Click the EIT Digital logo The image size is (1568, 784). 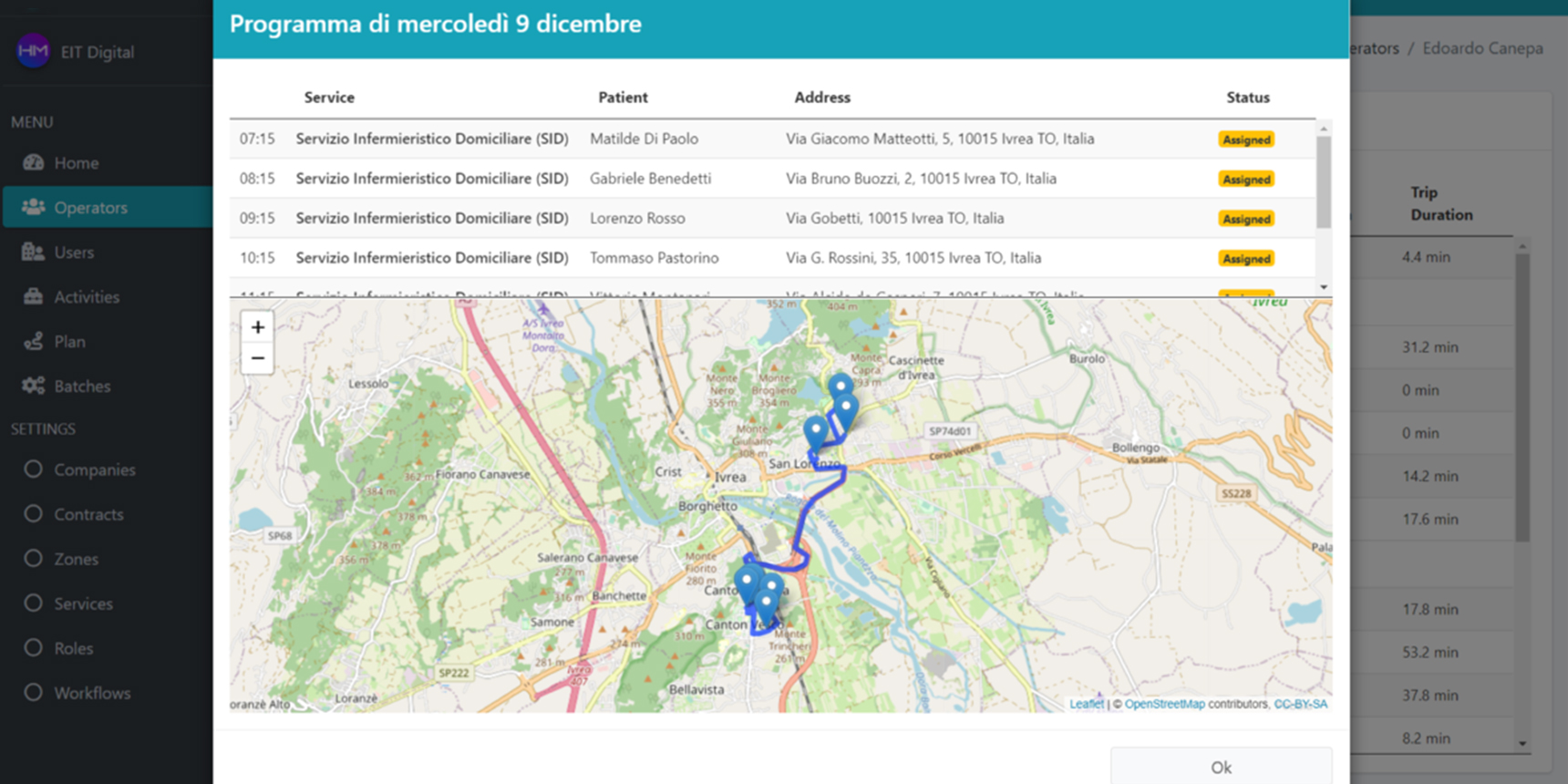(33, 51)
